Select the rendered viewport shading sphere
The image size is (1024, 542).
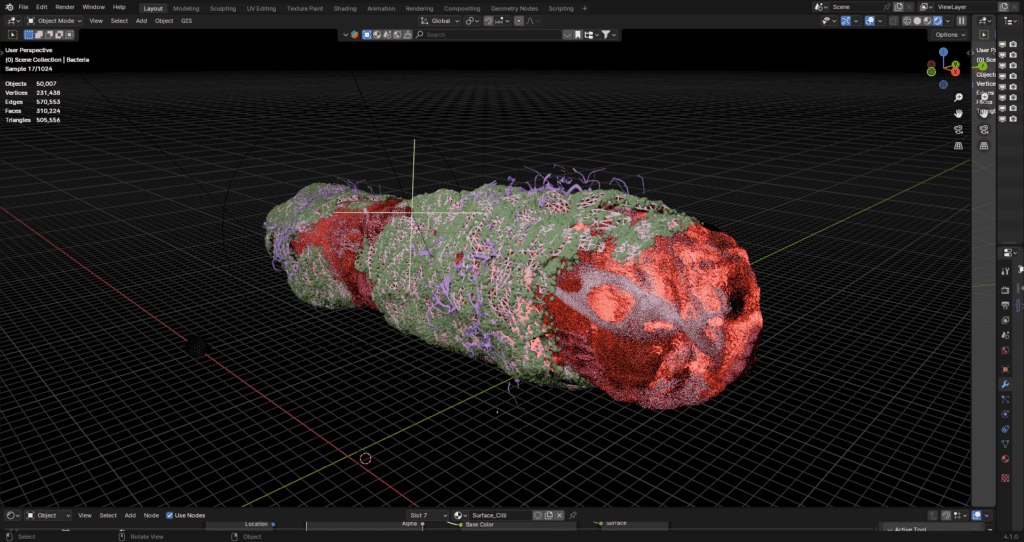point(938,20)
